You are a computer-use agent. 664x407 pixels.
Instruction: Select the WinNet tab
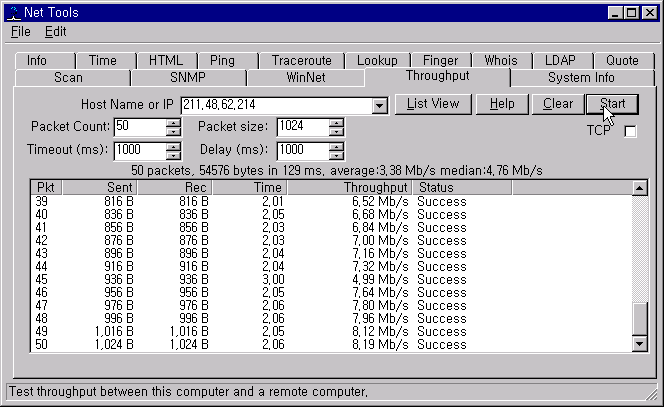pyautogui.click(x=306, y=78)
